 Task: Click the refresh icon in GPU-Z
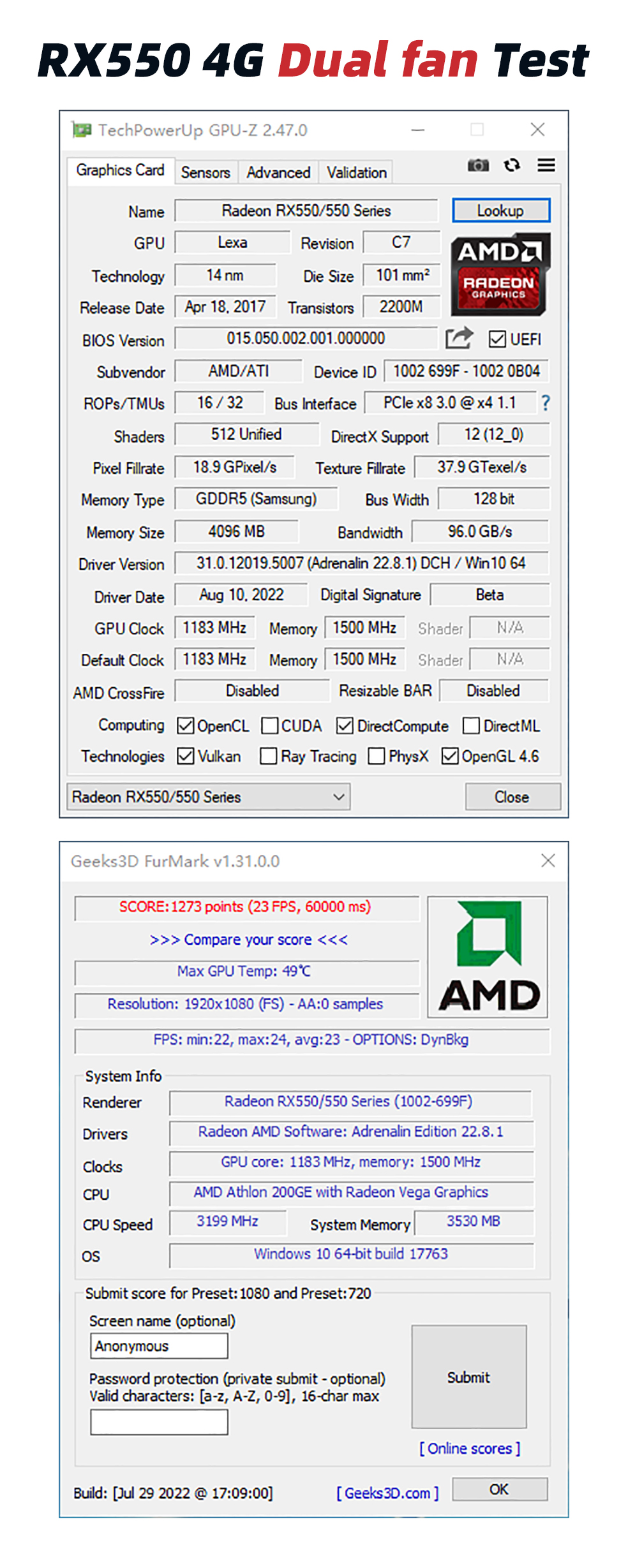[x=511, y=166]
